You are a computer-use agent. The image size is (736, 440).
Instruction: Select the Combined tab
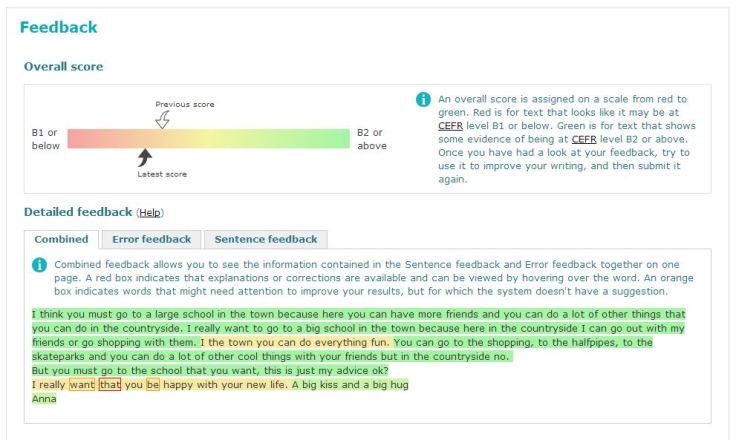pyautogui.click(x=61, y=239)
